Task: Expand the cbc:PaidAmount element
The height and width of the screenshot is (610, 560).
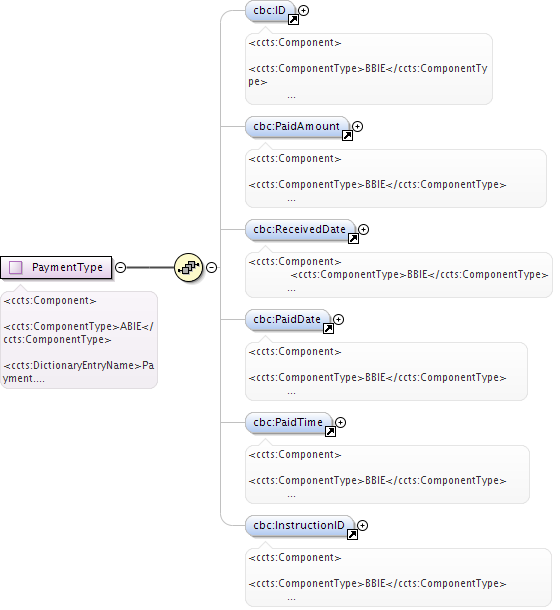Action: click(x=358, y=126)
